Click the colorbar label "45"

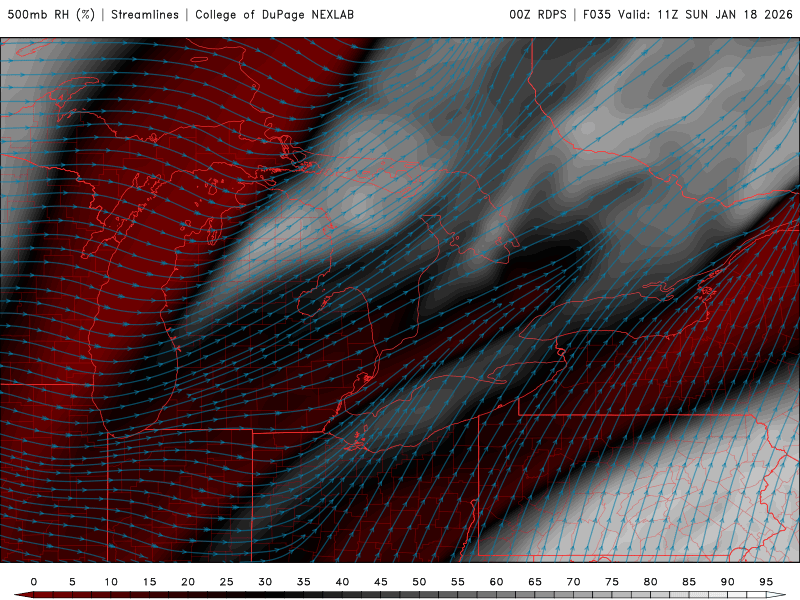(x=381, y=582)
